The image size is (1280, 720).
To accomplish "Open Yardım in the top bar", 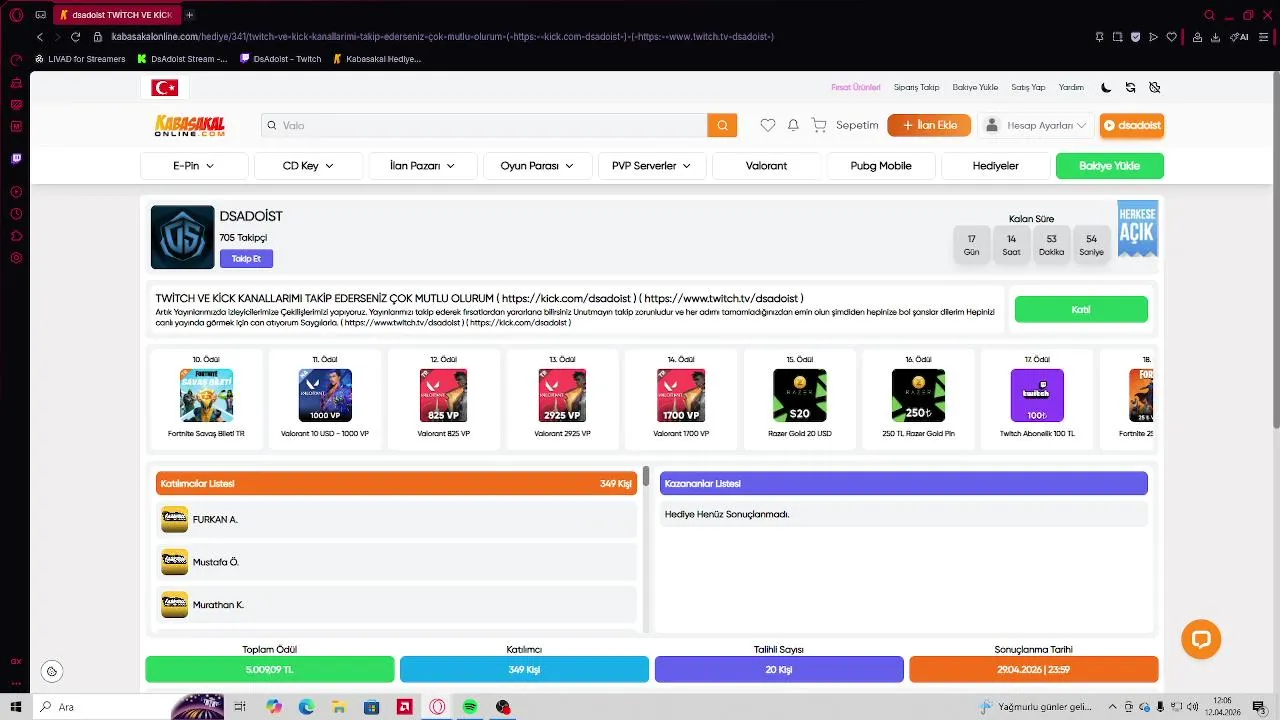I will [1071, 88].
